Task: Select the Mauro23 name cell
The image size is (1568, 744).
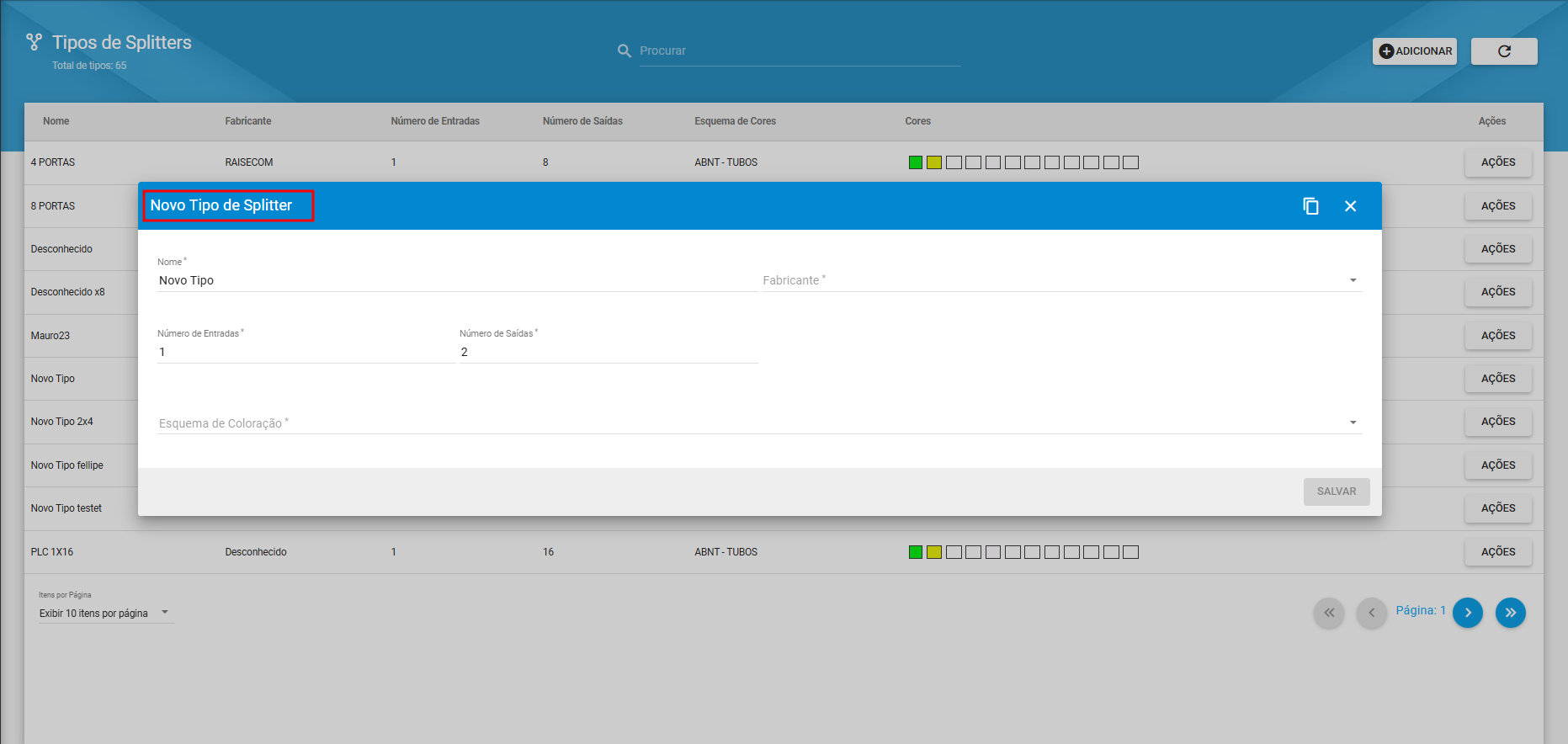Action: (x=50, y=336)
